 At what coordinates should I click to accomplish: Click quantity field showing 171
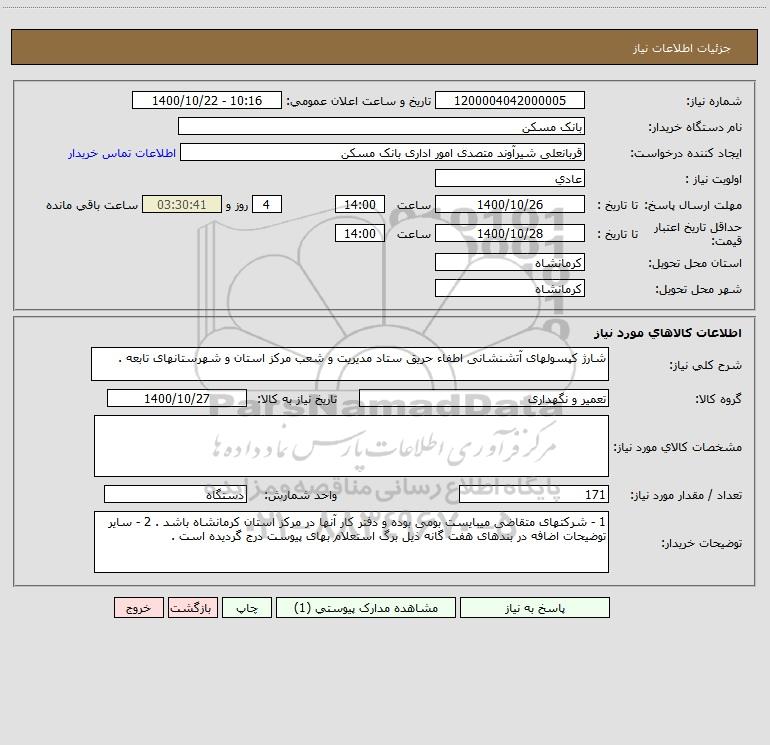coord(534,495)
